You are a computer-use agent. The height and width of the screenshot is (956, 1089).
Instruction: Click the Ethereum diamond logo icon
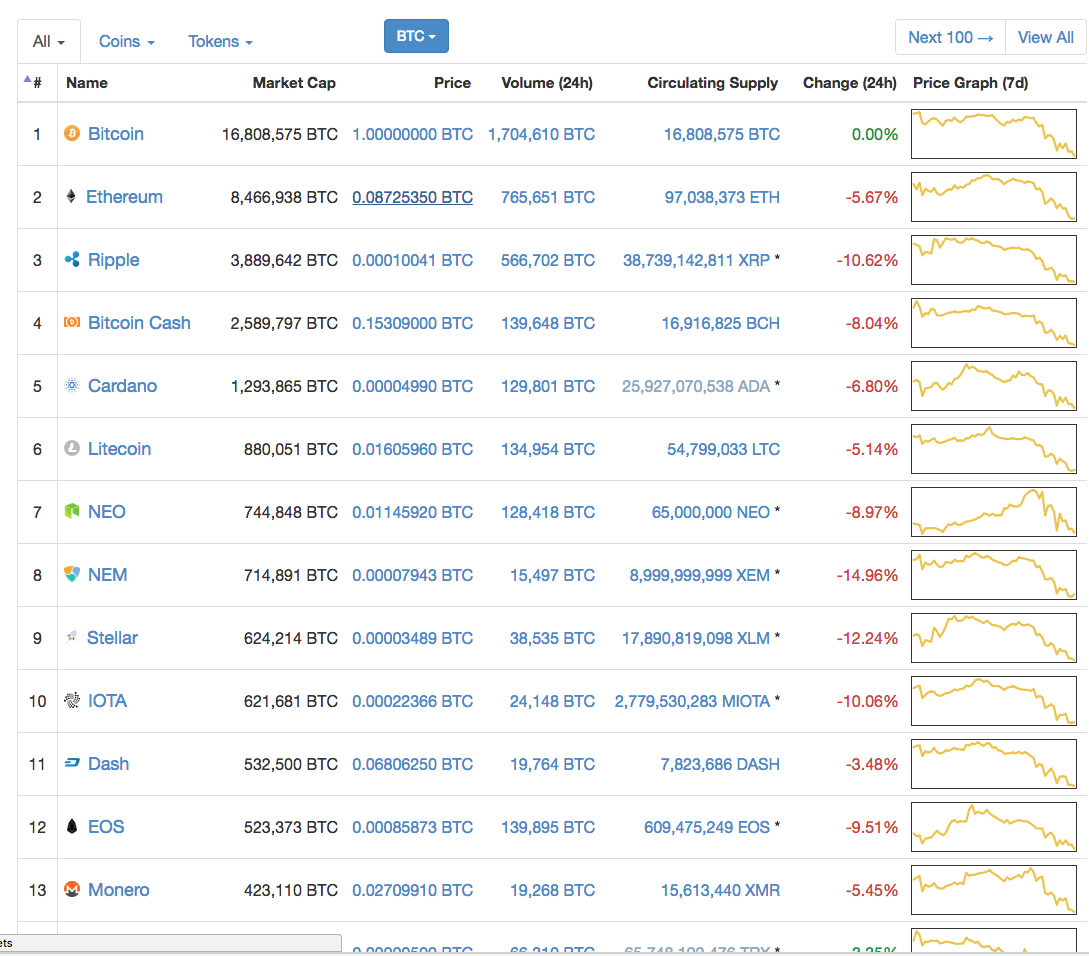71,197
